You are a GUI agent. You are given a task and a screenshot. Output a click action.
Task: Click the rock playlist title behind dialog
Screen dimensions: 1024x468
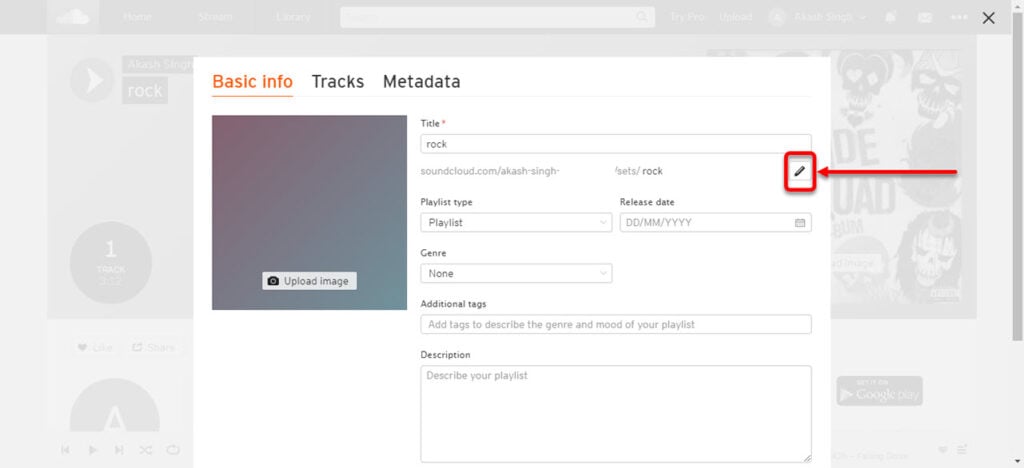click(145, 91)
